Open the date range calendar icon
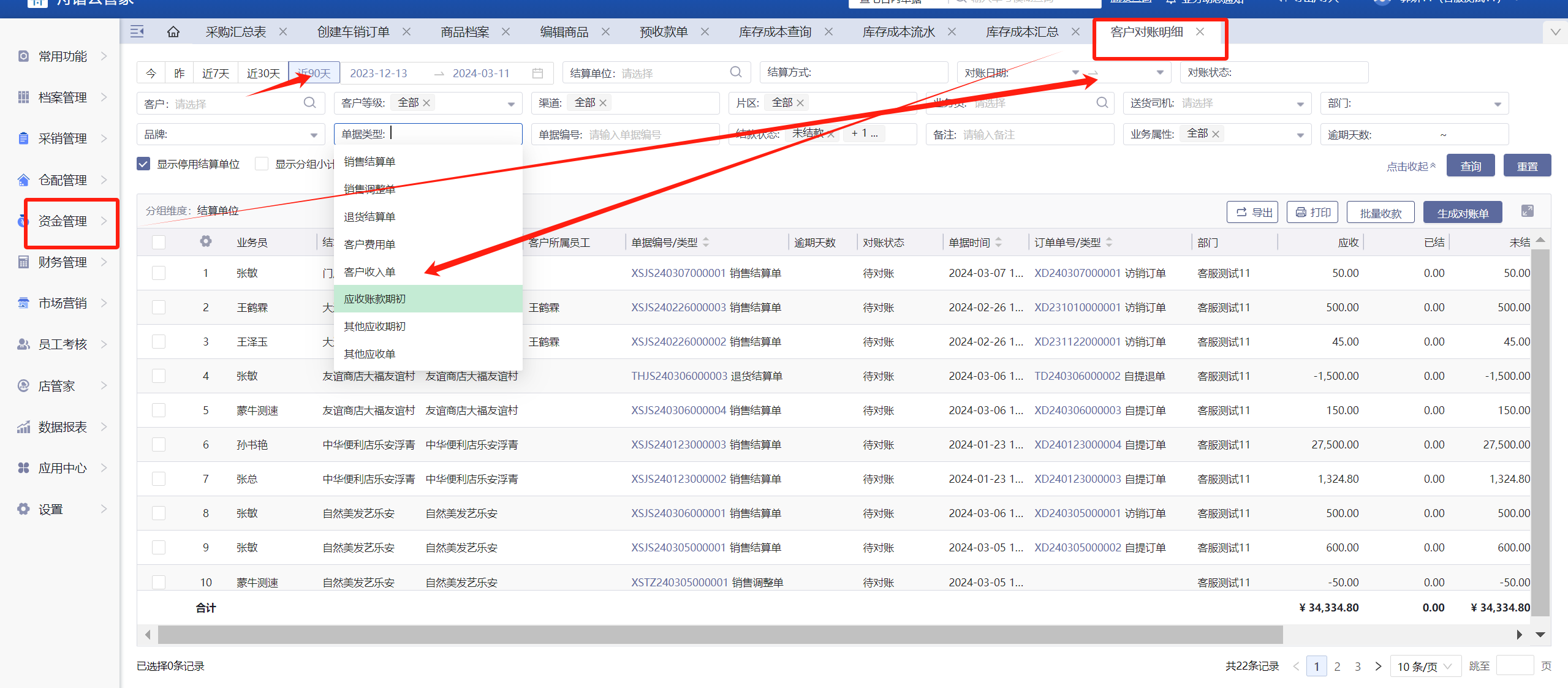The height and width of the screenshot is (688, 1568). [537, 74]
